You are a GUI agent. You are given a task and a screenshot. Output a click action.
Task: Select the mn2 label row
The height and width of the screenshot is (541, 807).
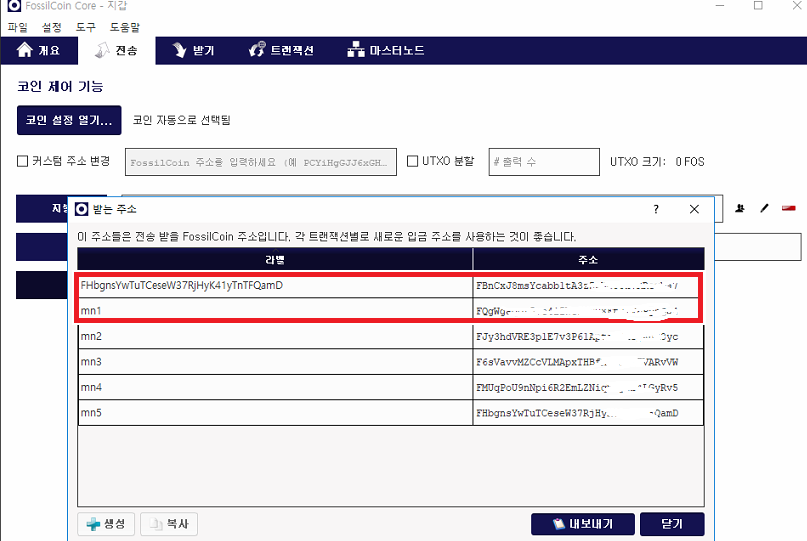(x=275, y=337)
